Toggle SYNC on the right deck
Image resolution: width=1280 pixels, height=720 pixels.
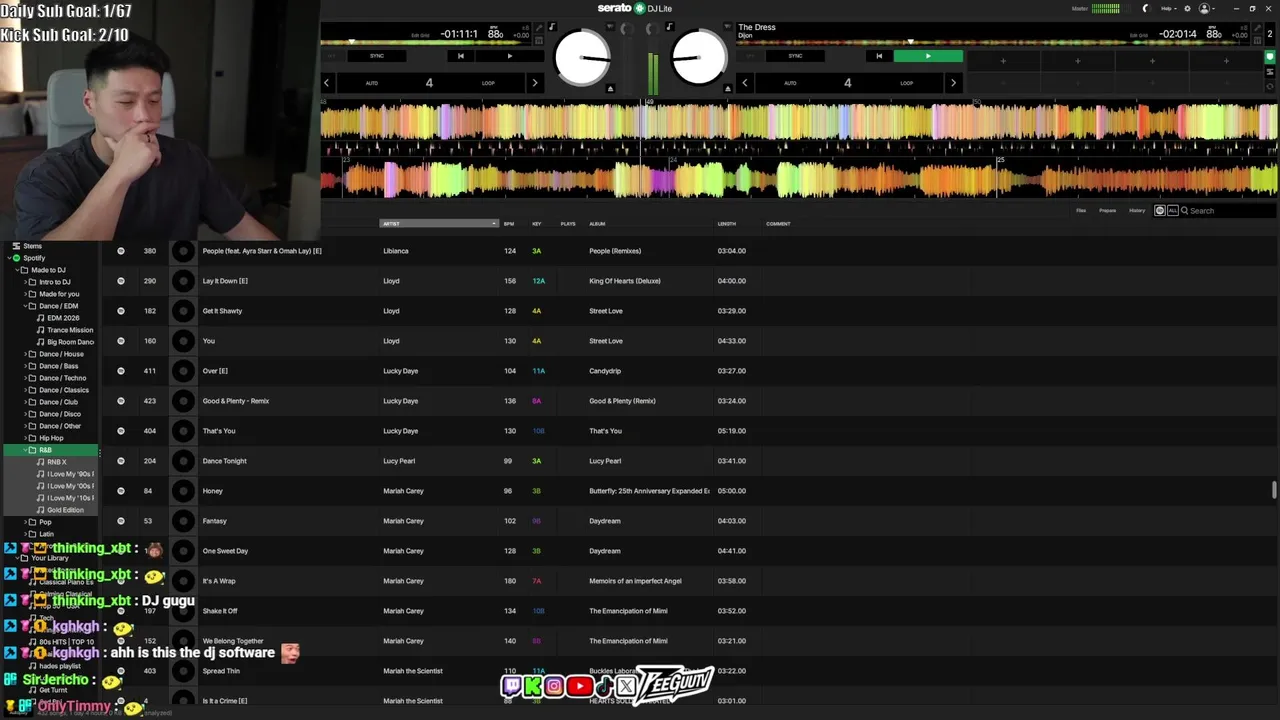pyautogui.click(x=795, y=56)
